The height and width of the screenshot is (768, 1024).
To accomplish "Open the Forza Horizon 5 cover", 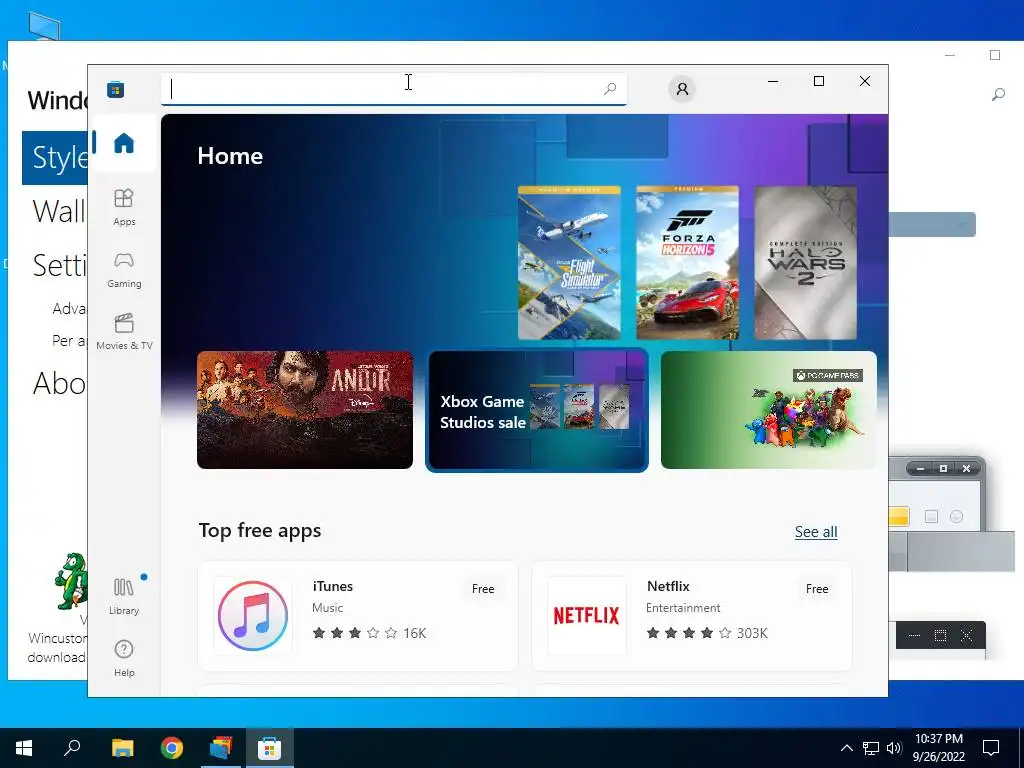I will click(687, 263).
